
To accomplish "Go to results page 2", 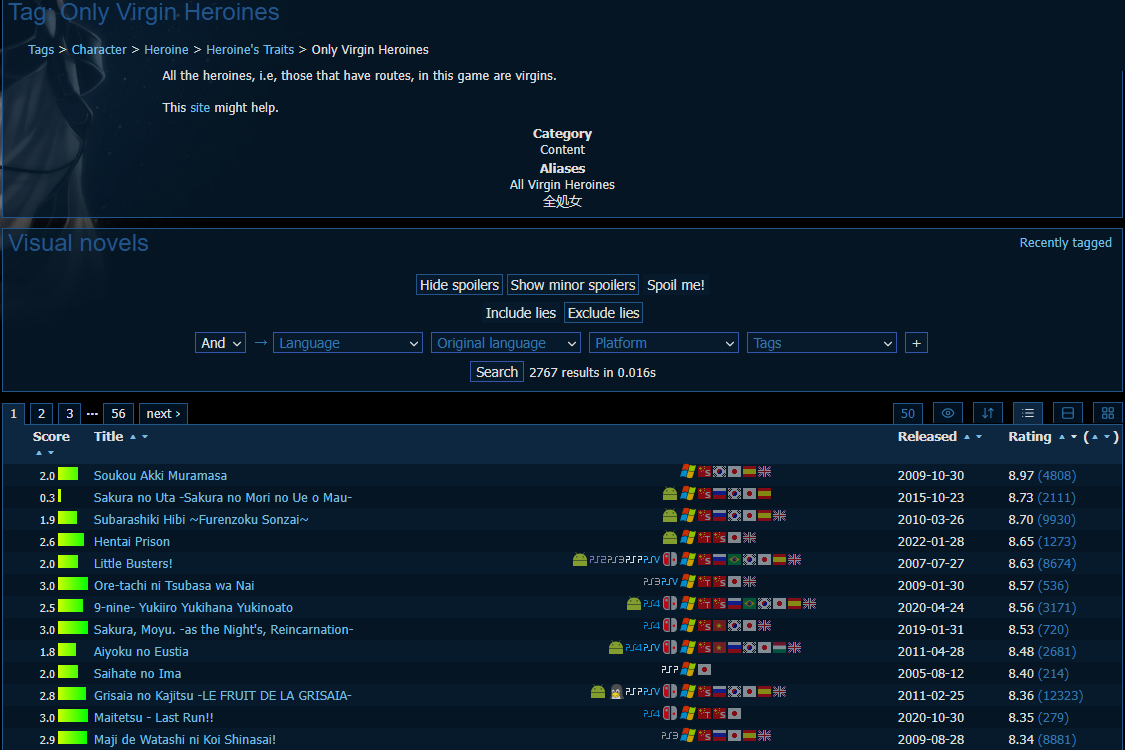I will click(x=42, y=413).
